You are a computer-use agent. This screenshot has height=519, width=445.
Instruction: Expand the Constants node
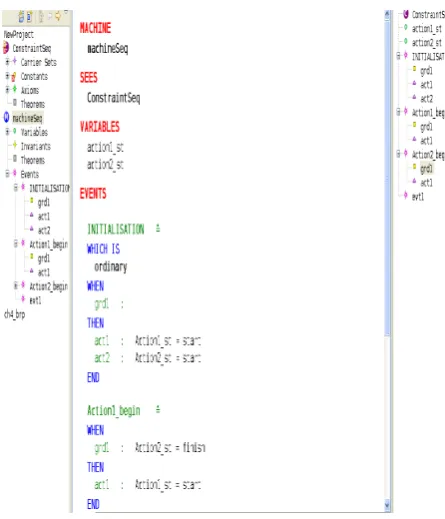[7, 76]
